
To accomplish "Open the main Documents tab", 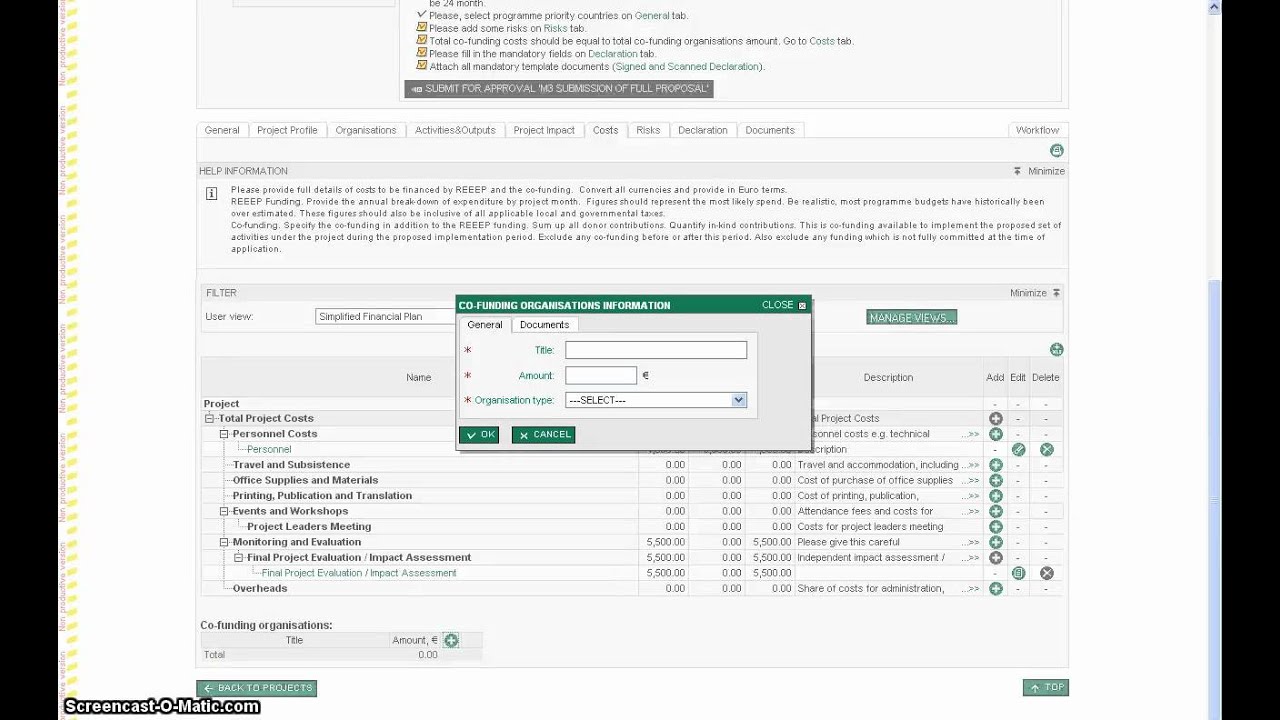I will click(770, 131).
